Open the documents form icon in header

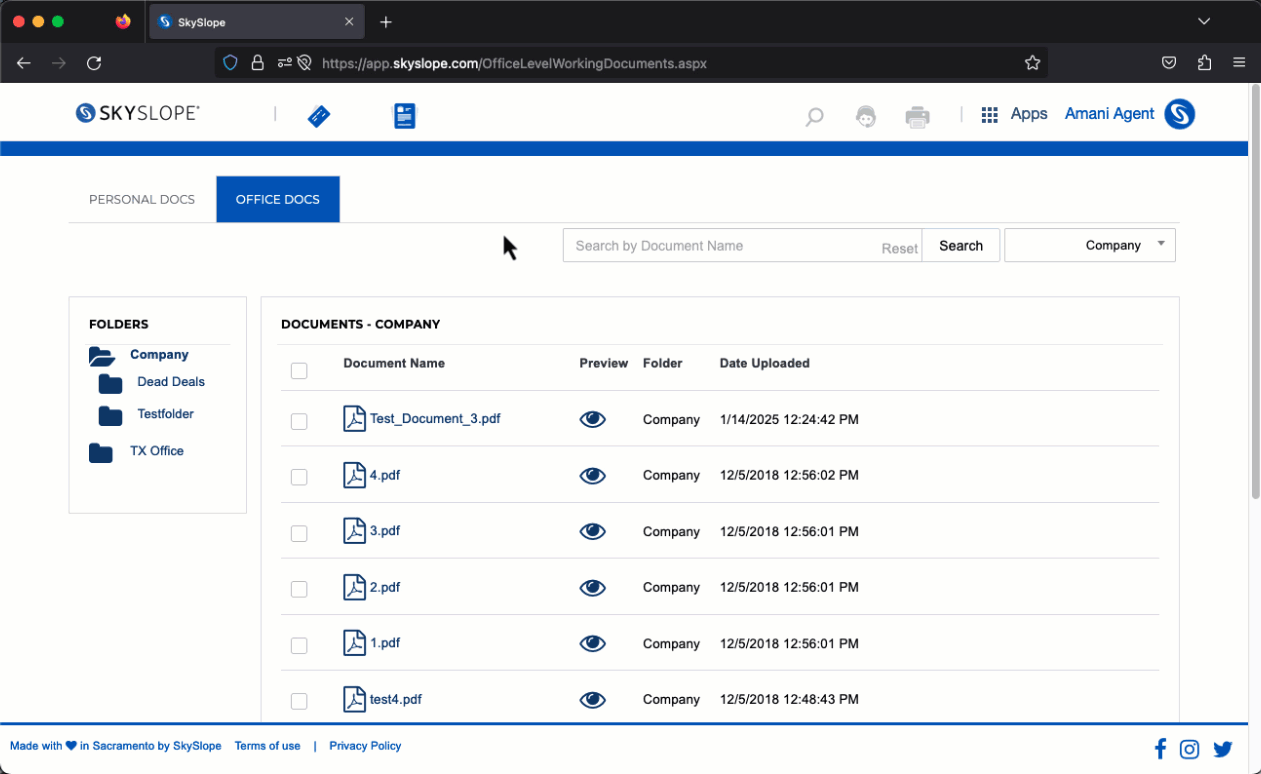(x=404, y=116)
